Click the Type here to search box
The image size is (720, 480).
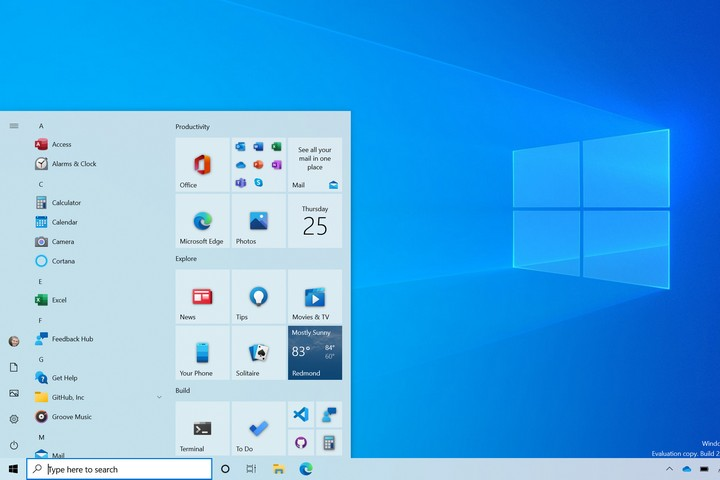click(x=120, y=469)
